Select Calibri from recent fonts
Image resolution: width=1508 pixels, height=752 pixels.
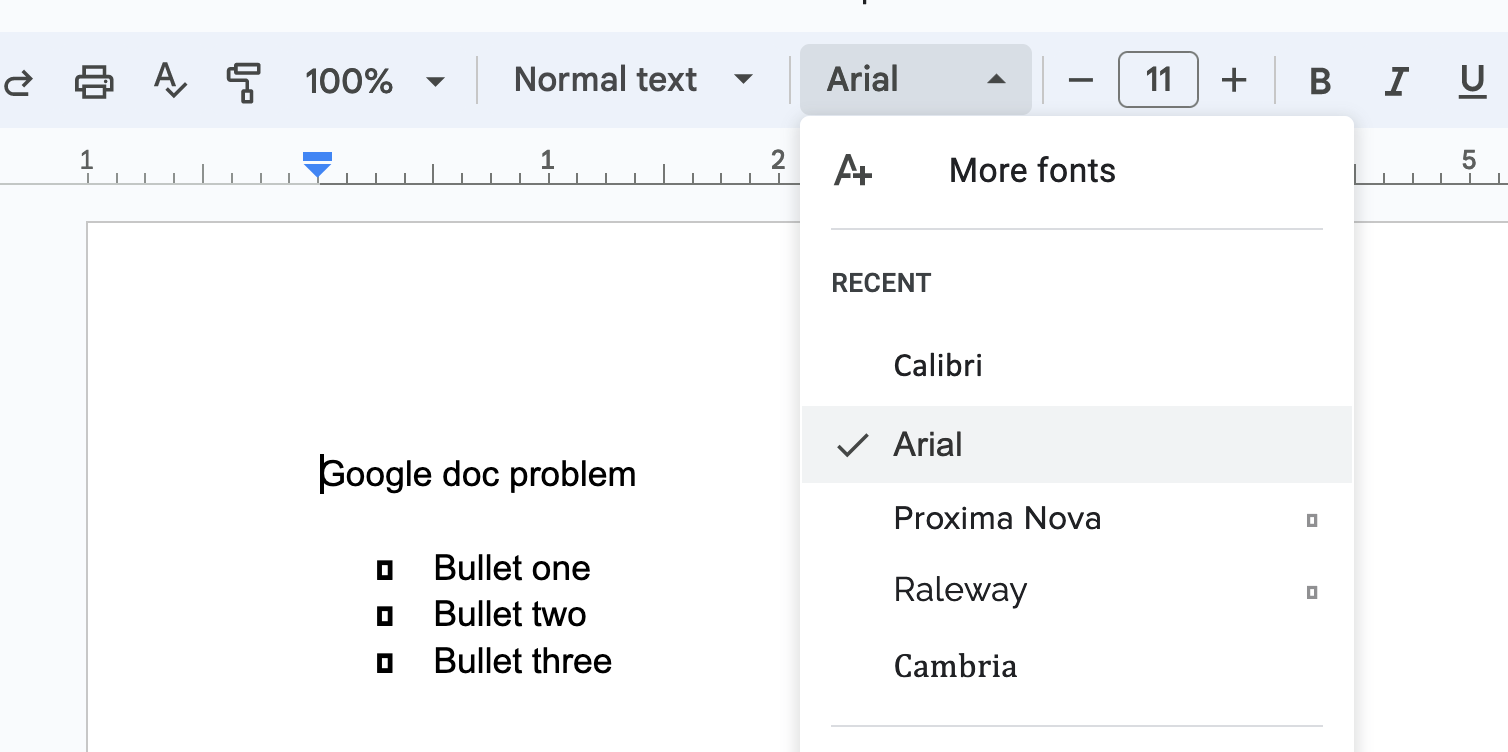(938, 365)
